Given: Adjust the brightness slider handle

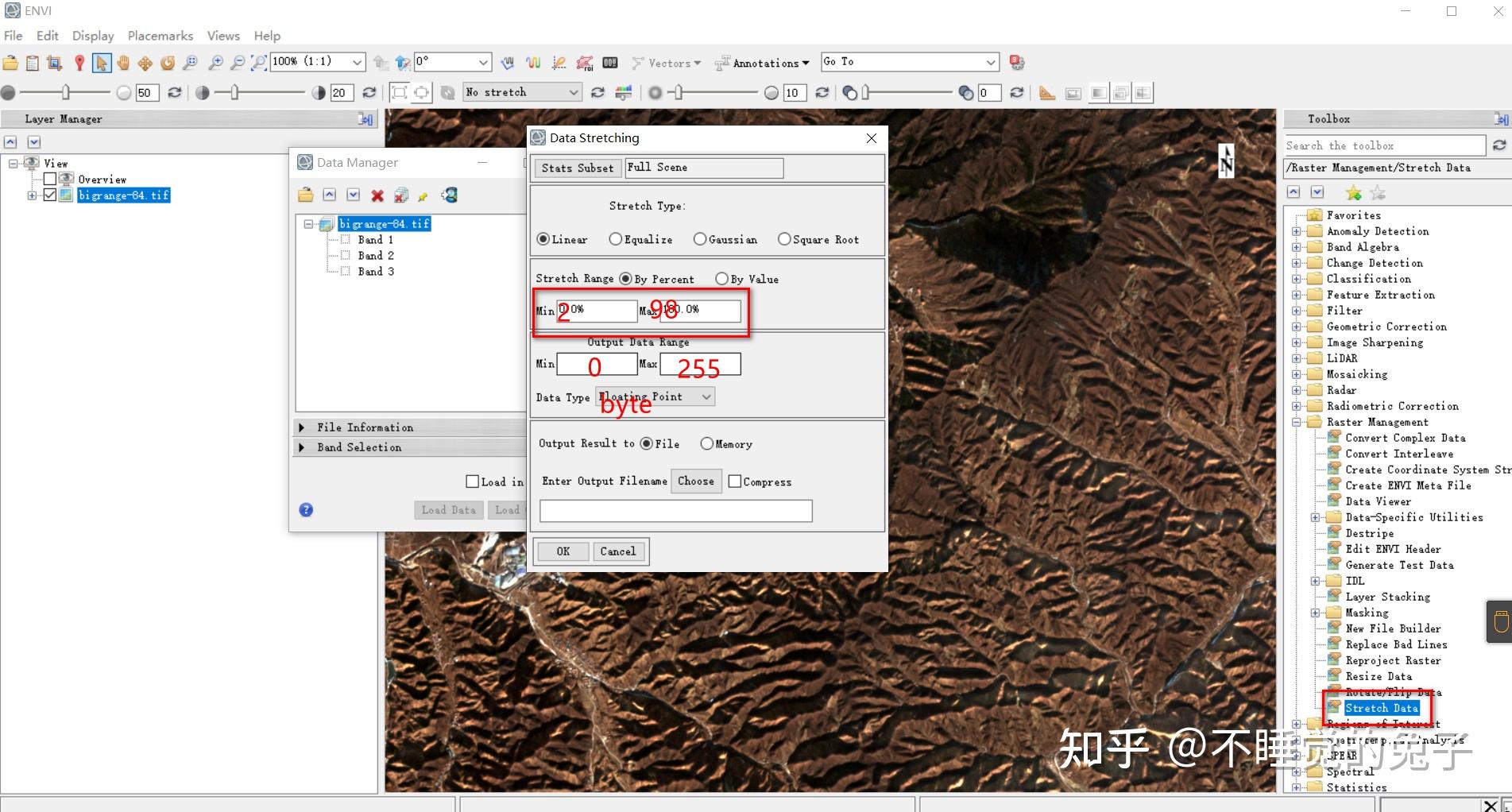Looking at the screenshot, I should (66, 93).
